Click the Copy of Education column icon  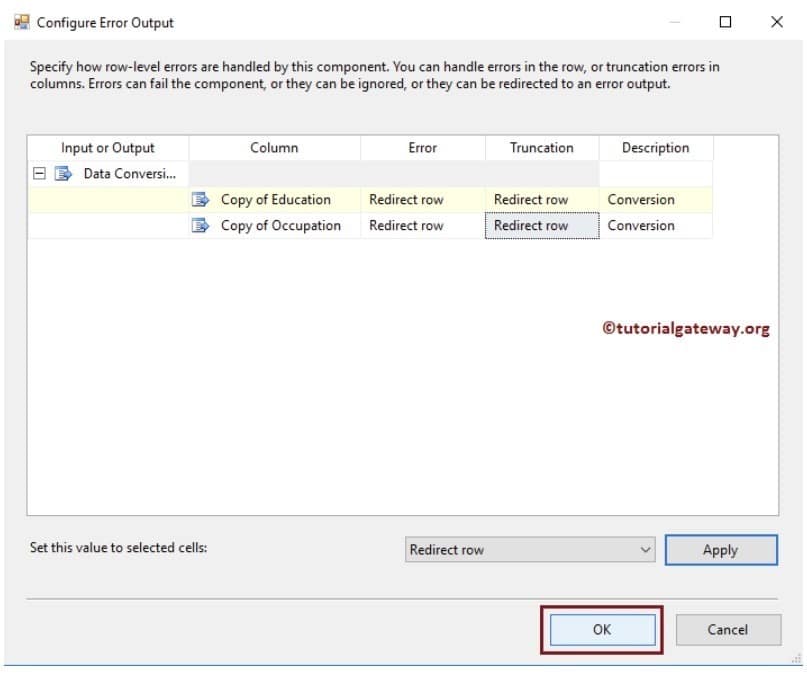(200, 199)
